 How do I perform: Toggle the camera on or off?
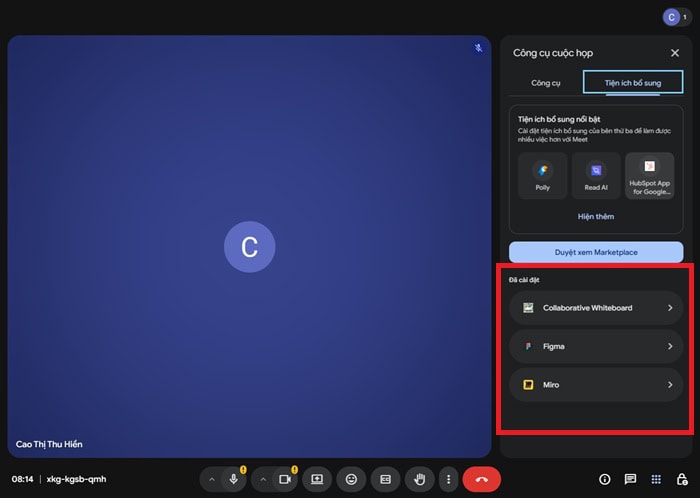(x=284, y=480)
